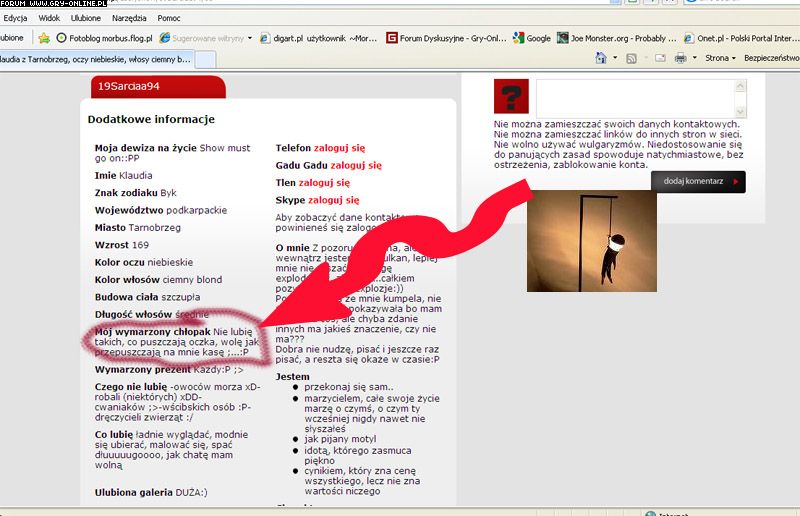Click Wzrost 169 text
This screenshot has height=516, width=800.
121,245
